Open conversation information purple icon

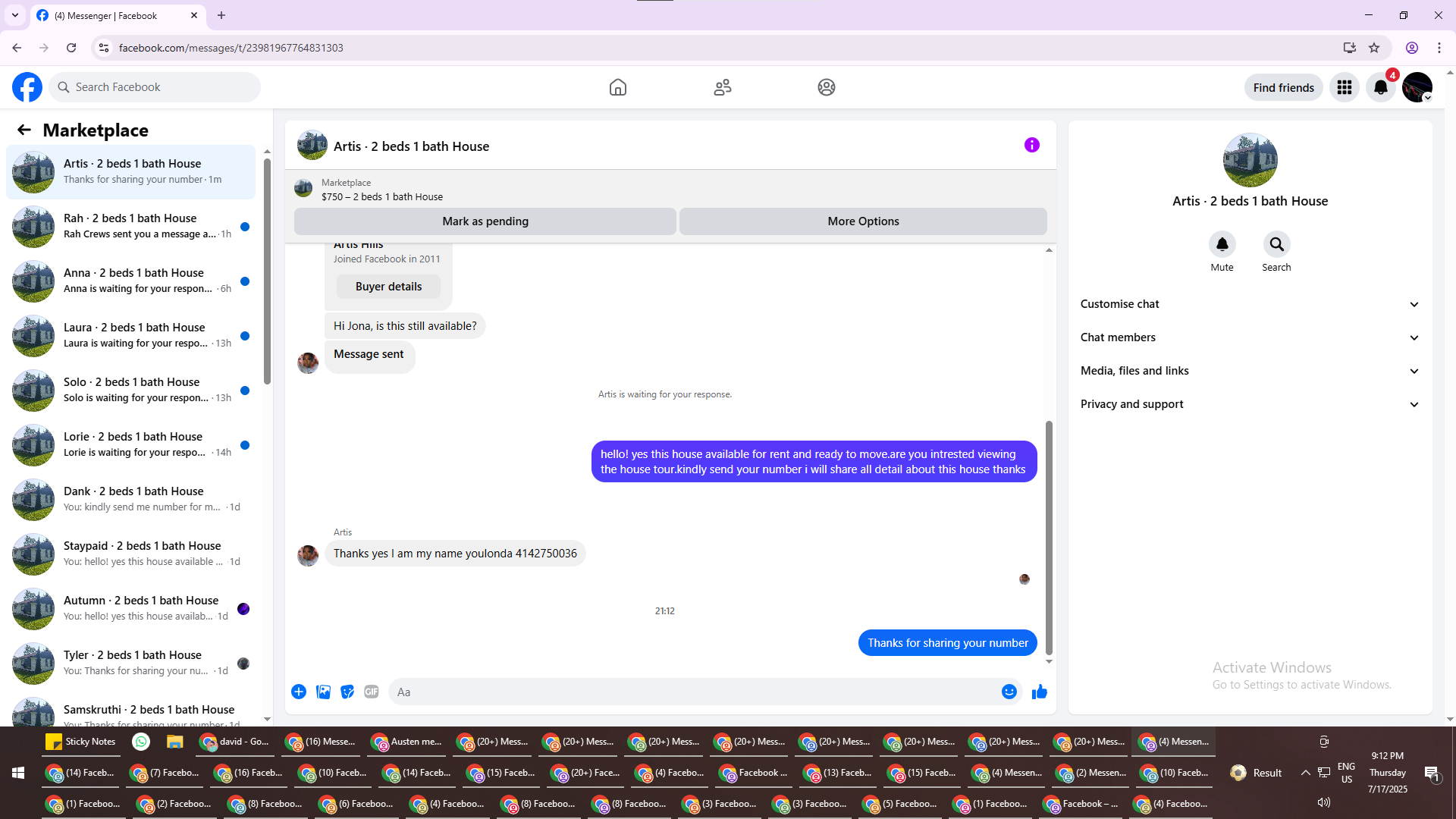click(1032, 145)
